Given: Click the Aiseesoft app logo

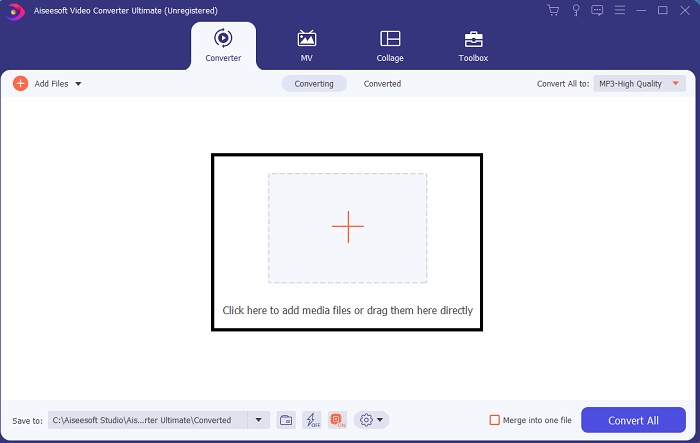Looking at the screenshot, I should [11, 10].
